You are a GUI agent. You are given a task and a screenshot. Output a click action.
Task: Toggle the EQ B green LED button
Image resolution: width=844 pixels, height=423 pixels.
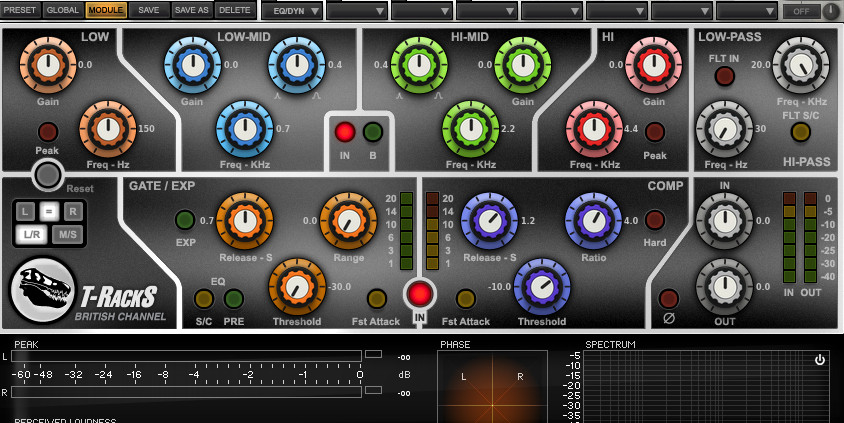point(373,132)
